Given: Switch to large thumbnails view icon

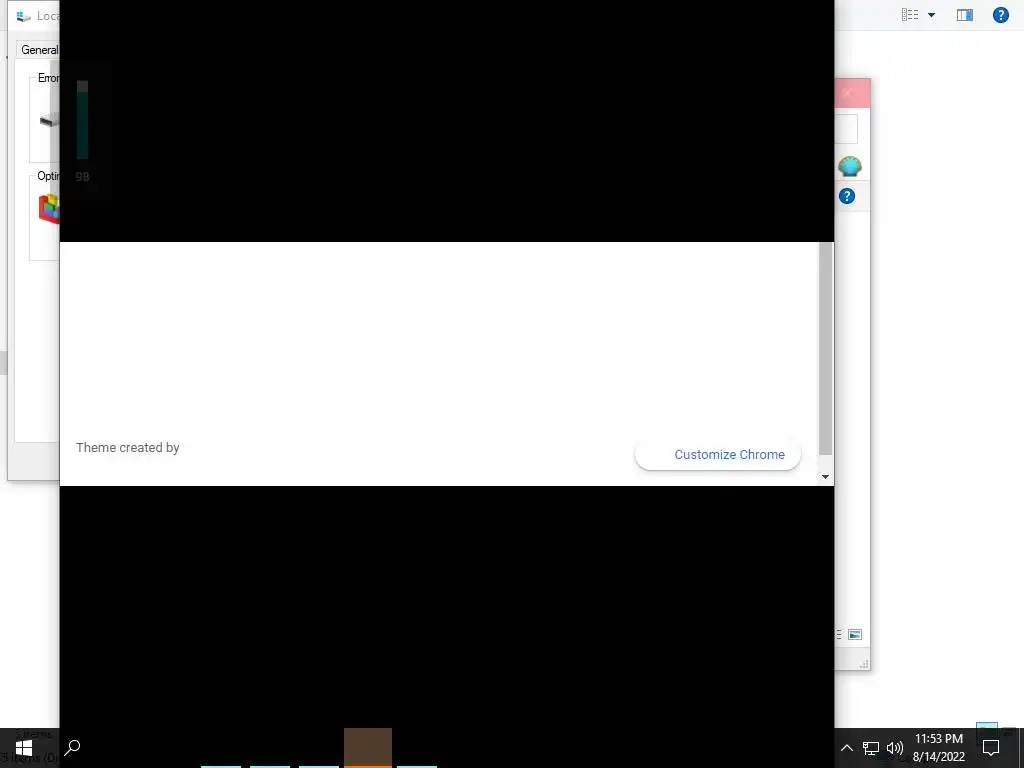Looking at the screenshot, I should (x=855, y=634).
